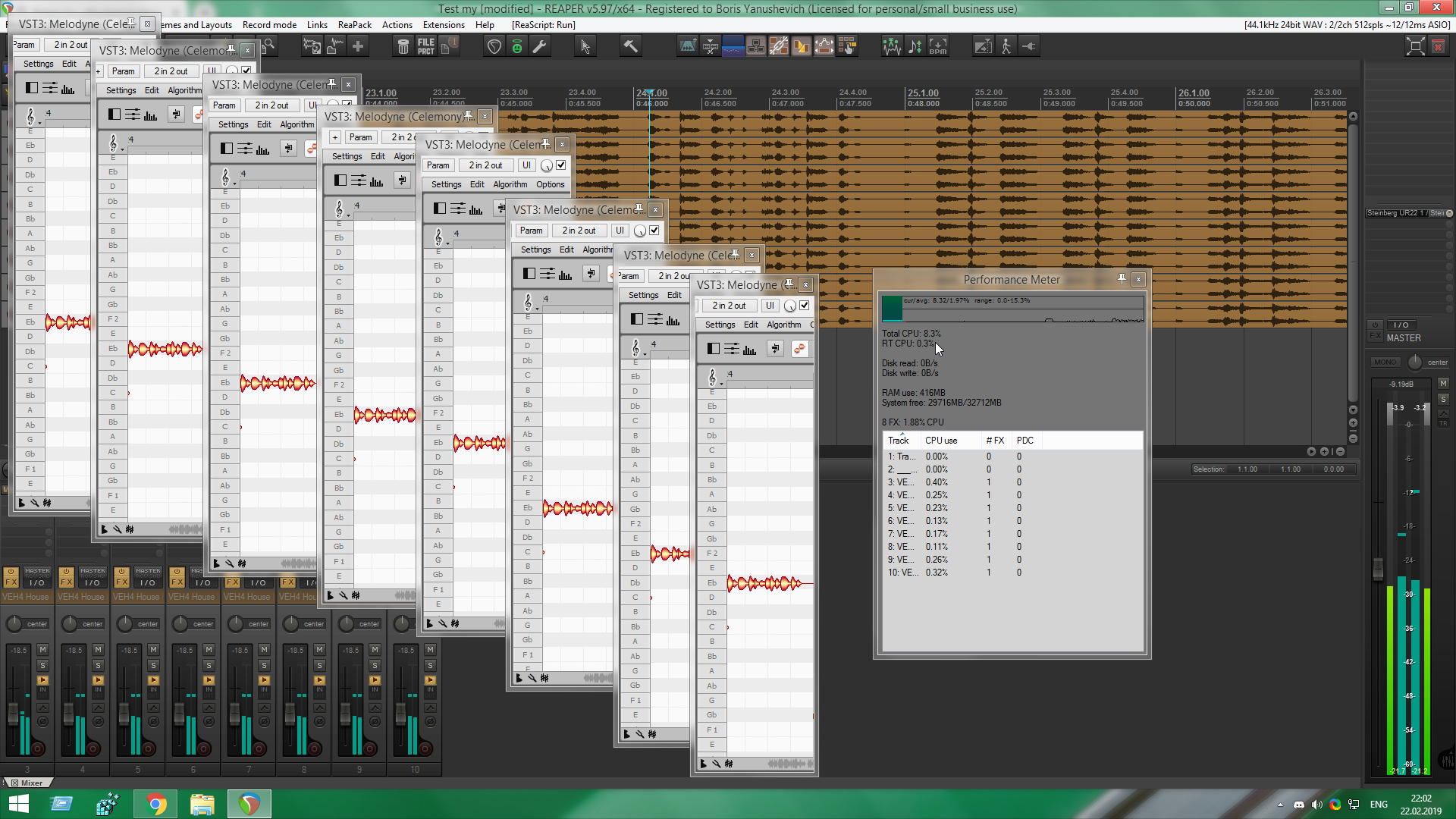Click the FILE PRCT toolbar icon
This screenshot has height=819, width=1456.
click(426, 46)
